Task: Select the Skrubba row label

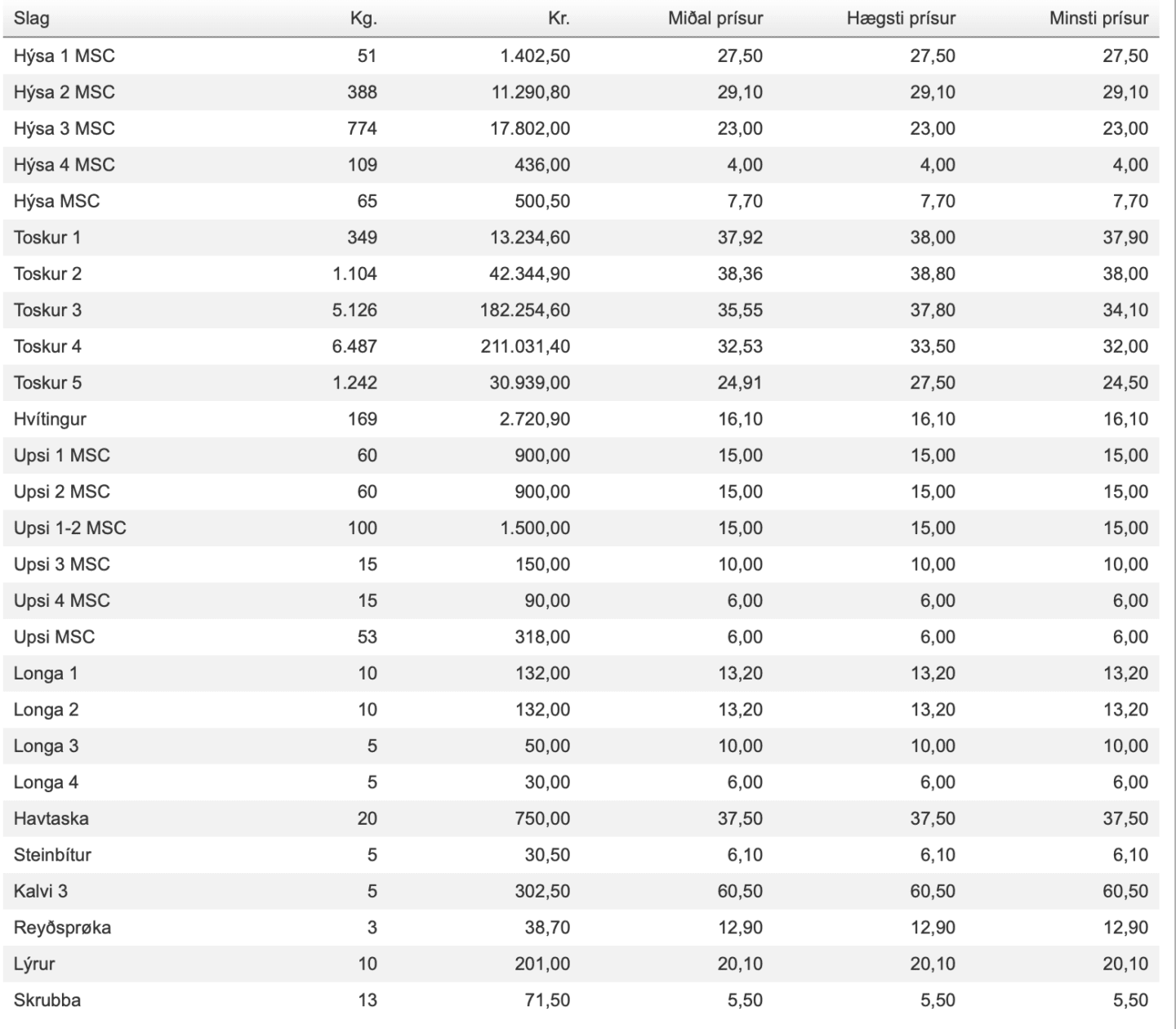Action: click(47, 1000)
